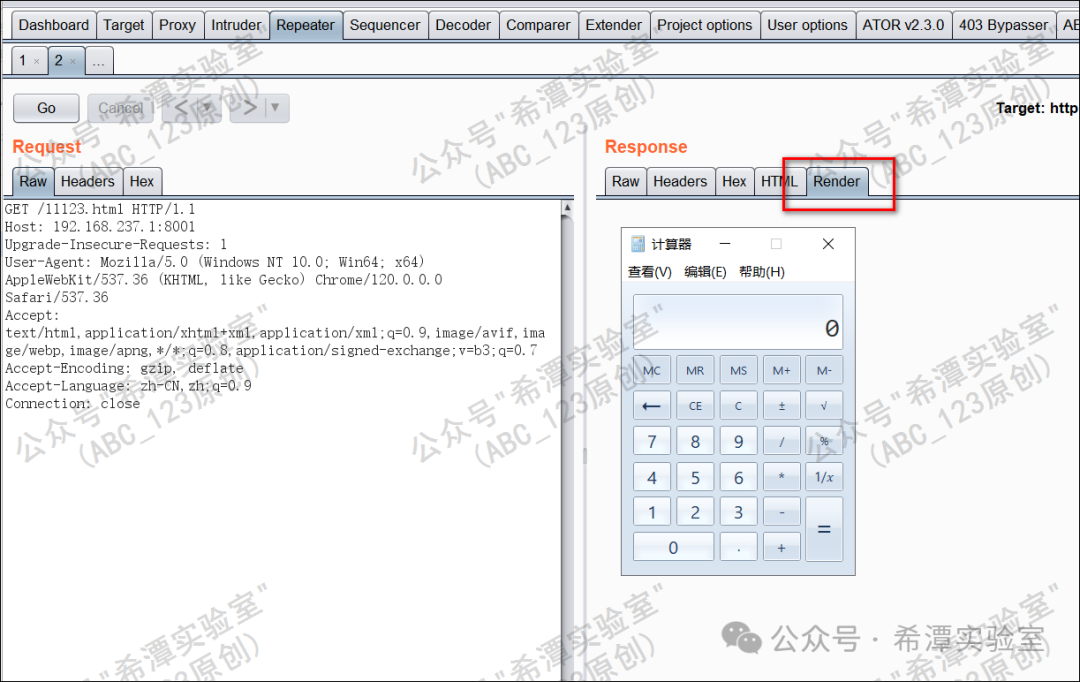Viewport: 1080px width, 682px height.
Task: Click calculator square root button
Action: [824, 406]
